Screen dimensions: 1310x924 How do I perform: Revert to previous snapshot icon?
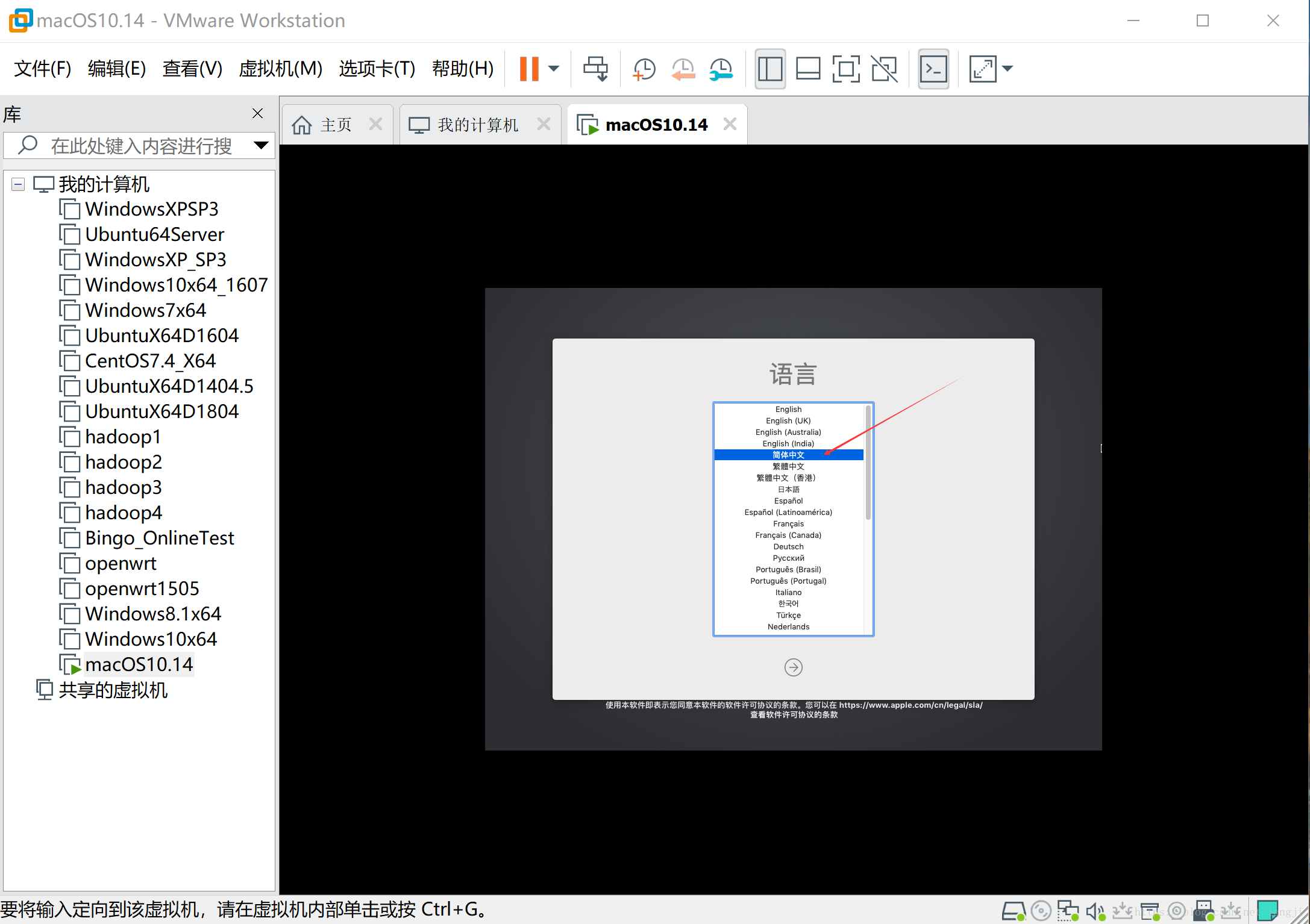(x=683, y=69)
